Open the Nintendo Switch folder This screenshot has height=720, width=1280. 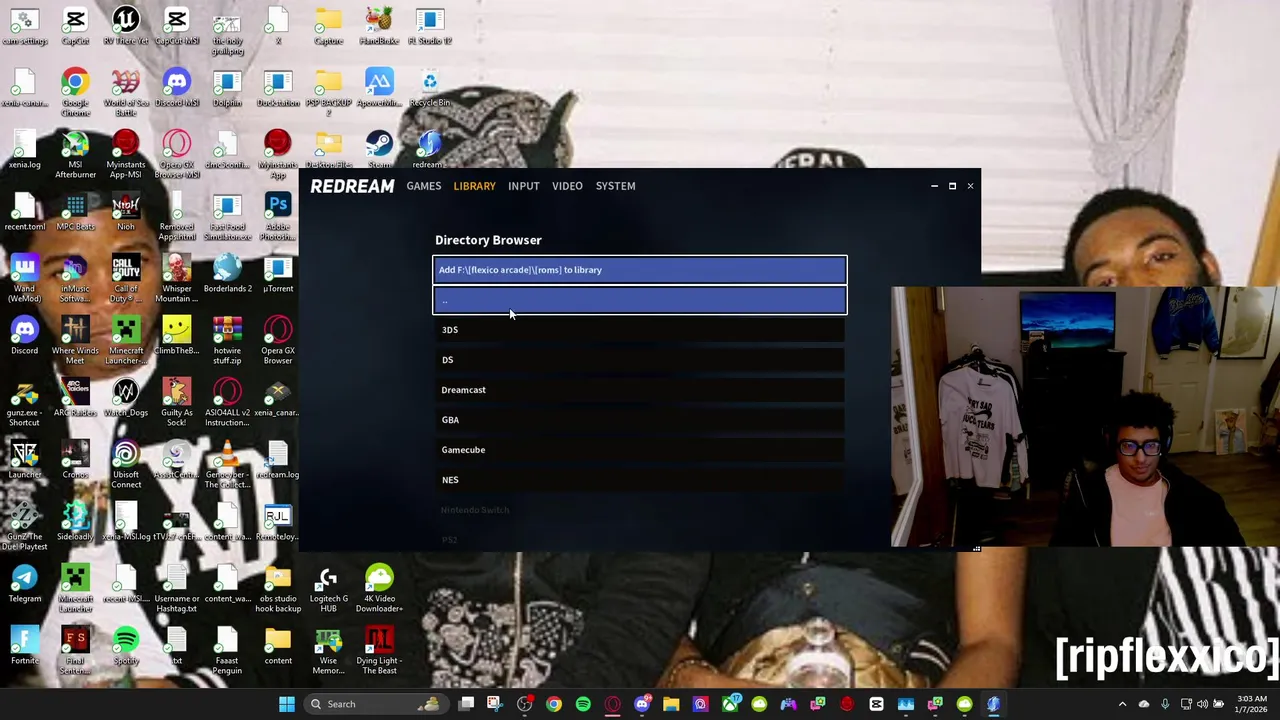tap(640, 510)
